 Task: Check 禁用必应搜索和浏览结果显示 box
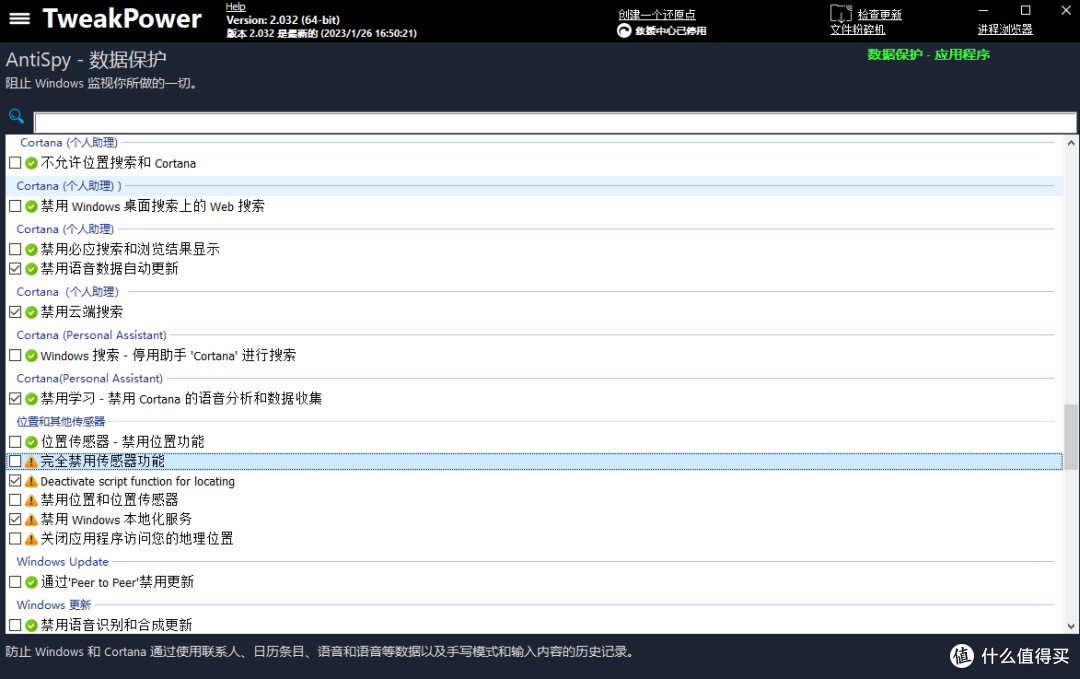click(15, 249)
